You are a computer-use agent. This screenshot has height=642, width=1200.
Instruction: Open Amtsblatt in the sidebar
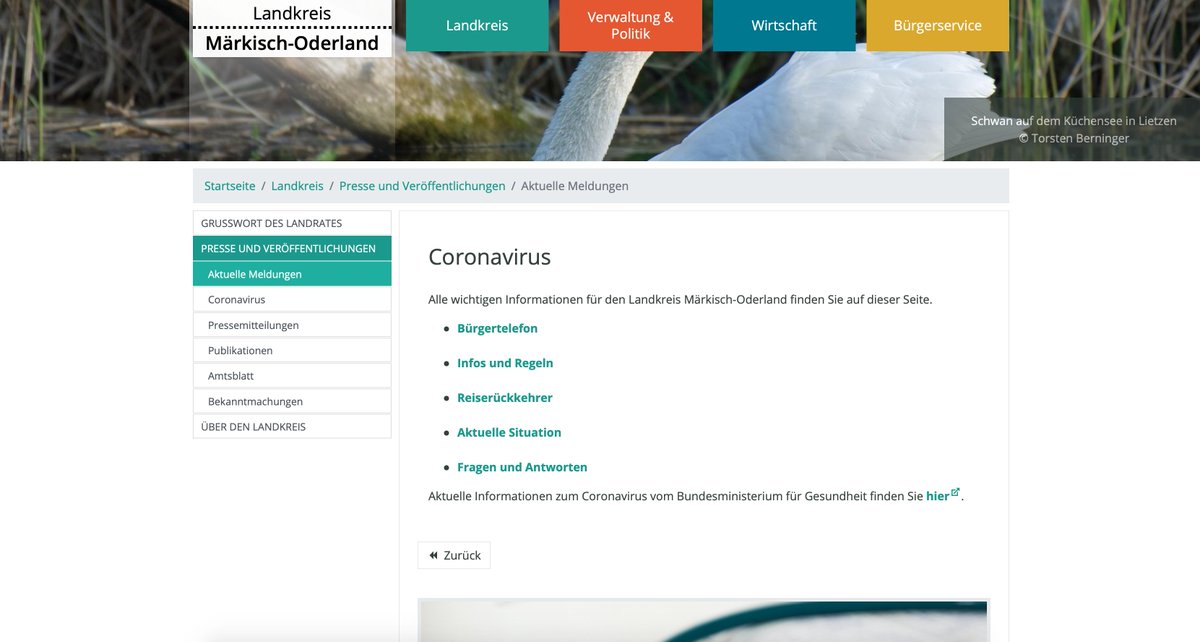(292, 376)
